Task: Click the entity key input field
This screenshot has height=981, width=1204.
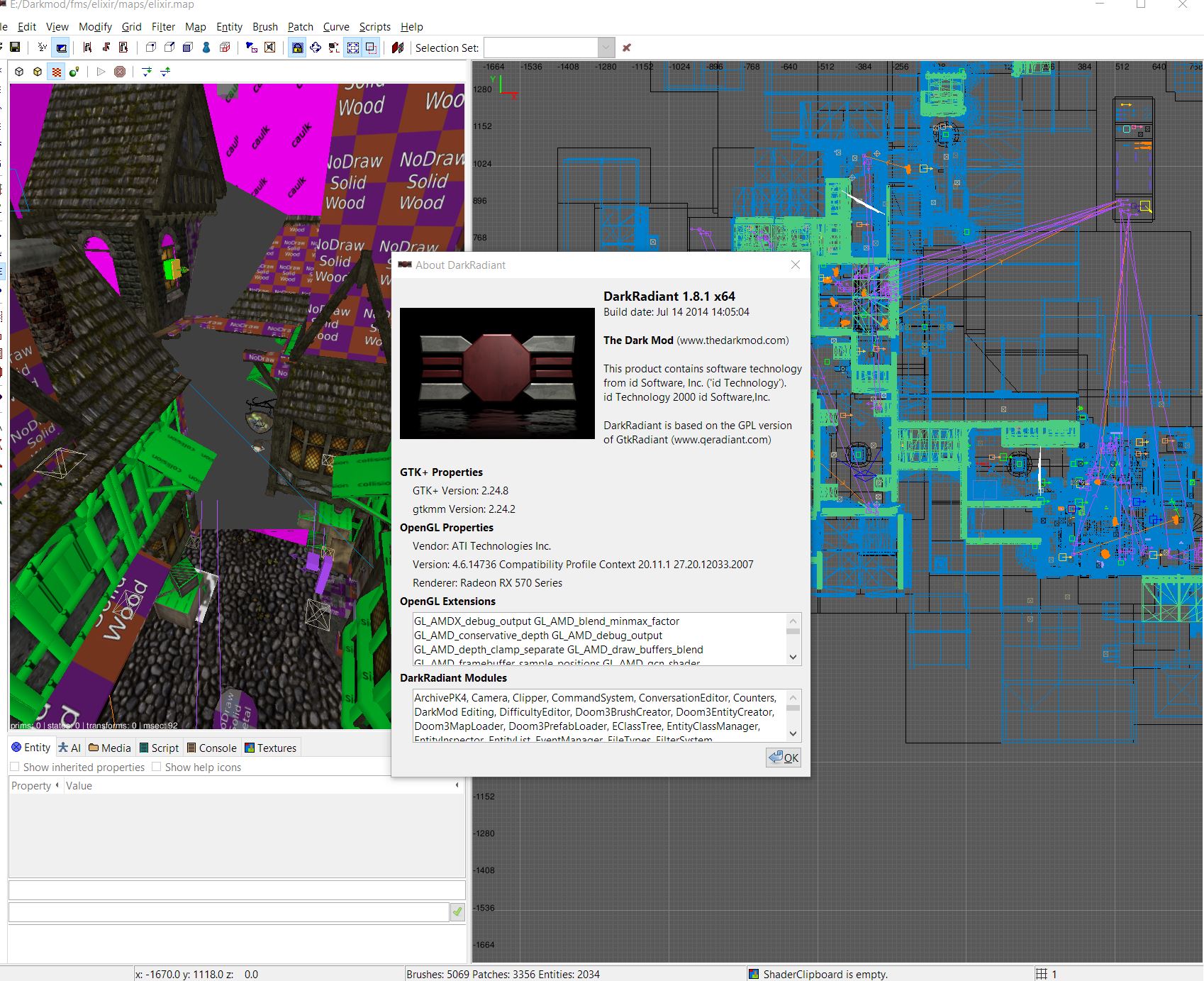Action: 237,890
